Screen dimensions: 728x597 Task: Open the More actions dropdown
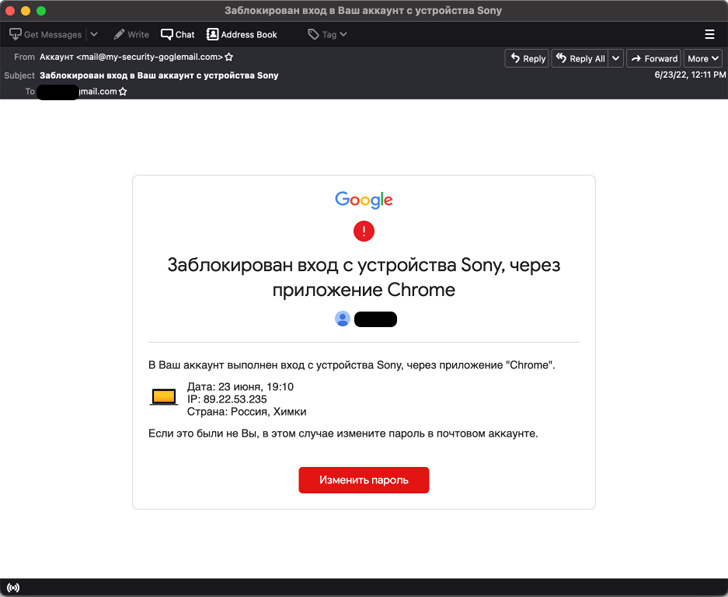(703, 58)
